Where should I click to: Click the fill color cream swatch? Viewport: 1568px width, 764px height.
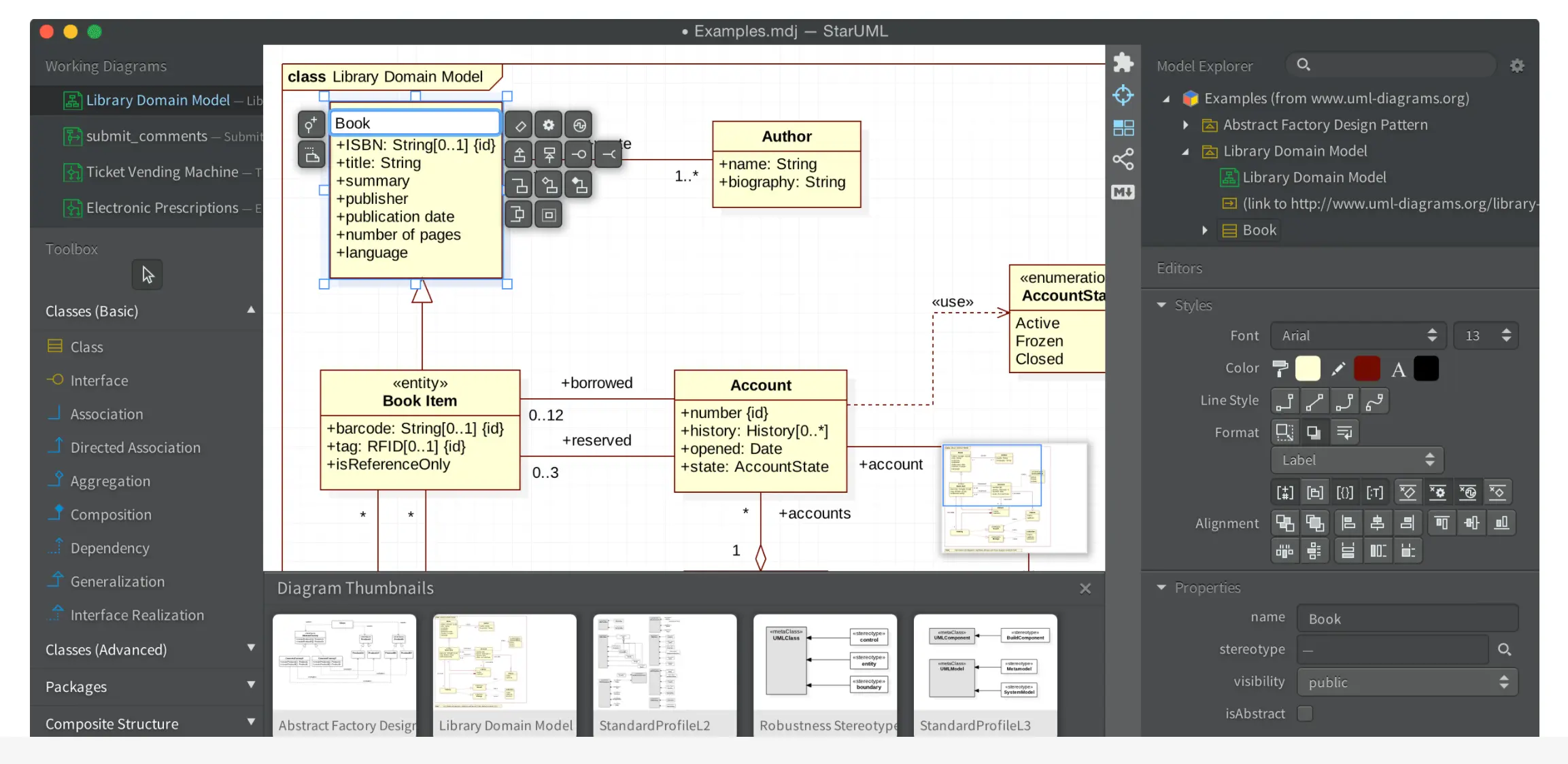pos(1308,368)
